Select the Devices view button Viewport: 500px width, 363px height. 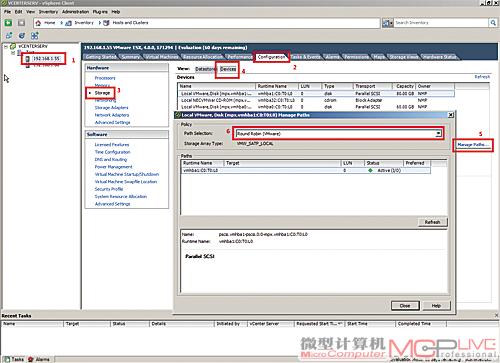pos(228,69)
